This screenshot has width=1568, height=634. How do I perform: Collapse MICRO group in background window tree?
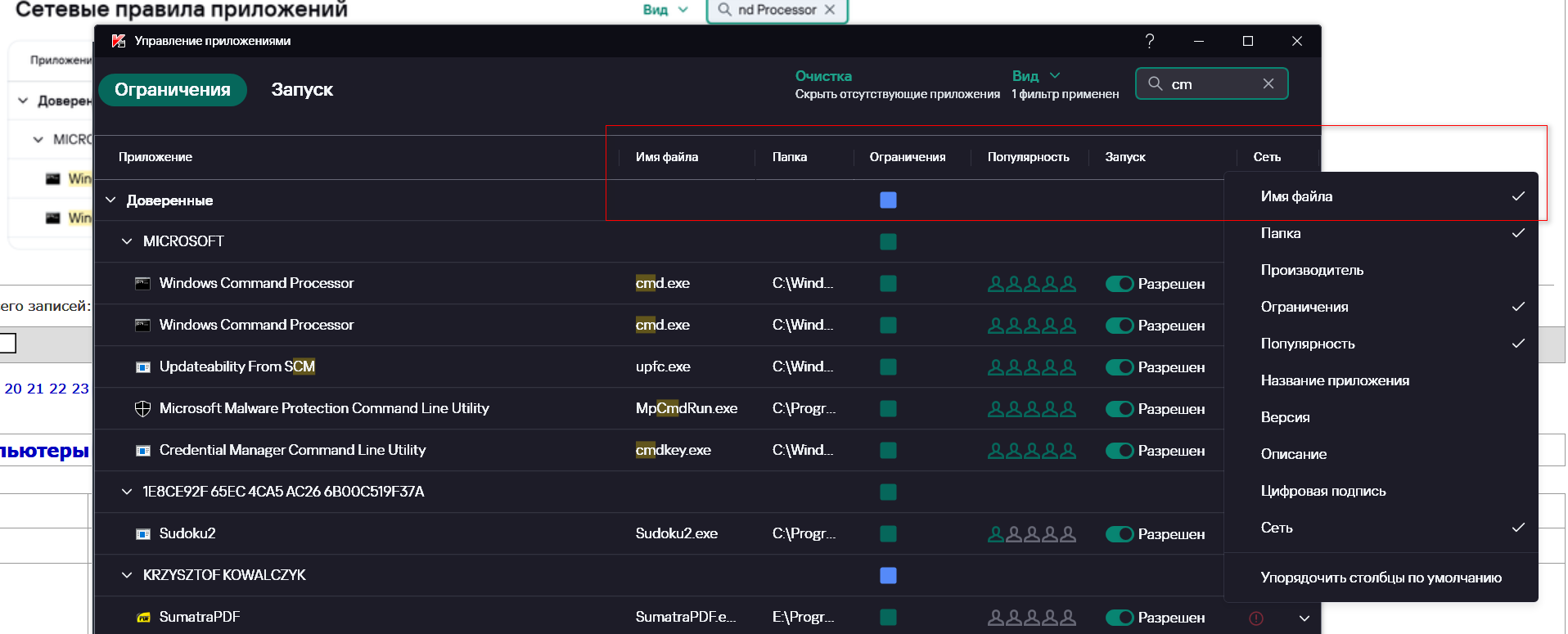(x=38, y=140)
